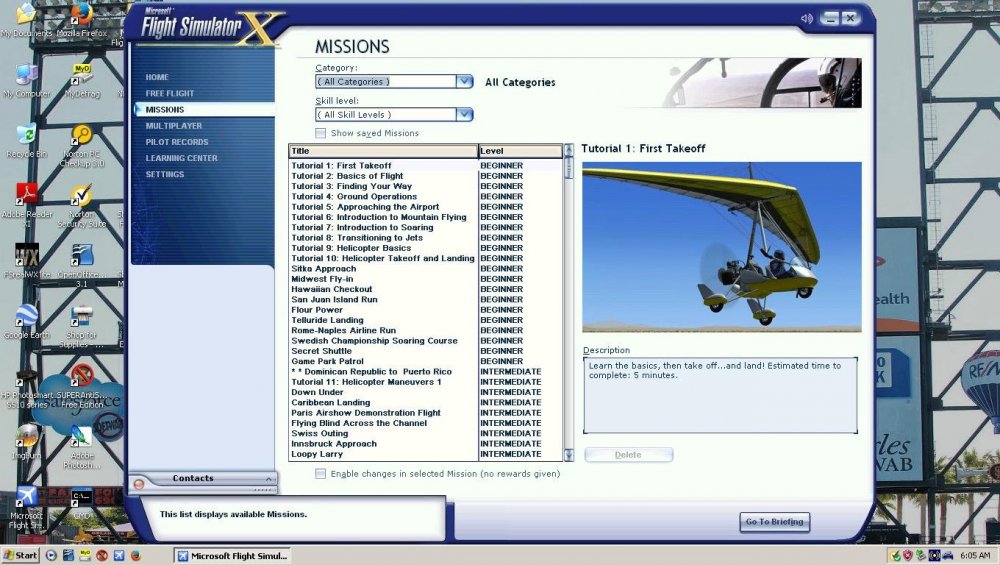Screen dimensions: 1000x565
Task: Open SETTINGS in sidebar
Action: (165, 174)
